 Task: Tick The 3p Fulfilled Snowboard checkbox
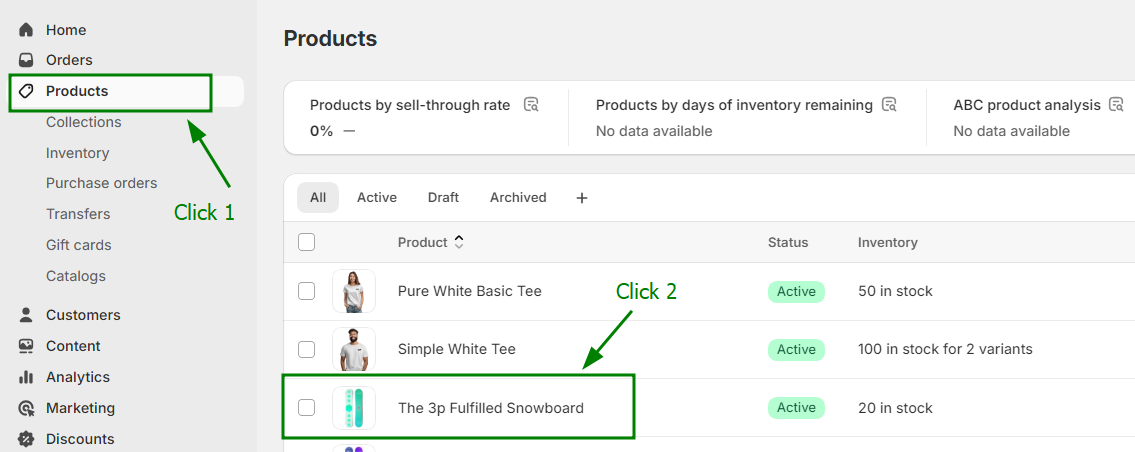pos(307,407)
